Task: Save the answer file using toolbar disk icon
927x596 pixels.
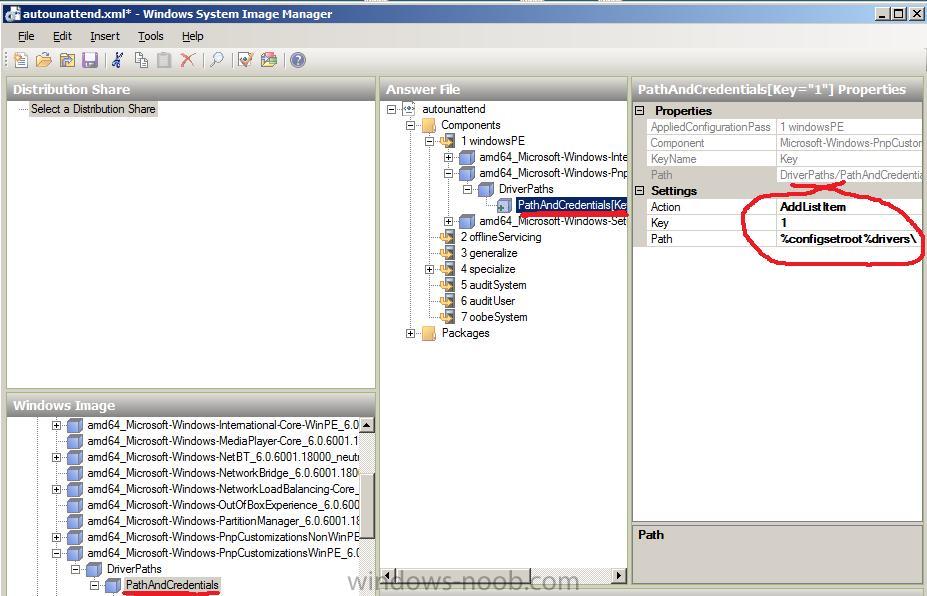Action: pyautogui.click(x=90, y=60)
